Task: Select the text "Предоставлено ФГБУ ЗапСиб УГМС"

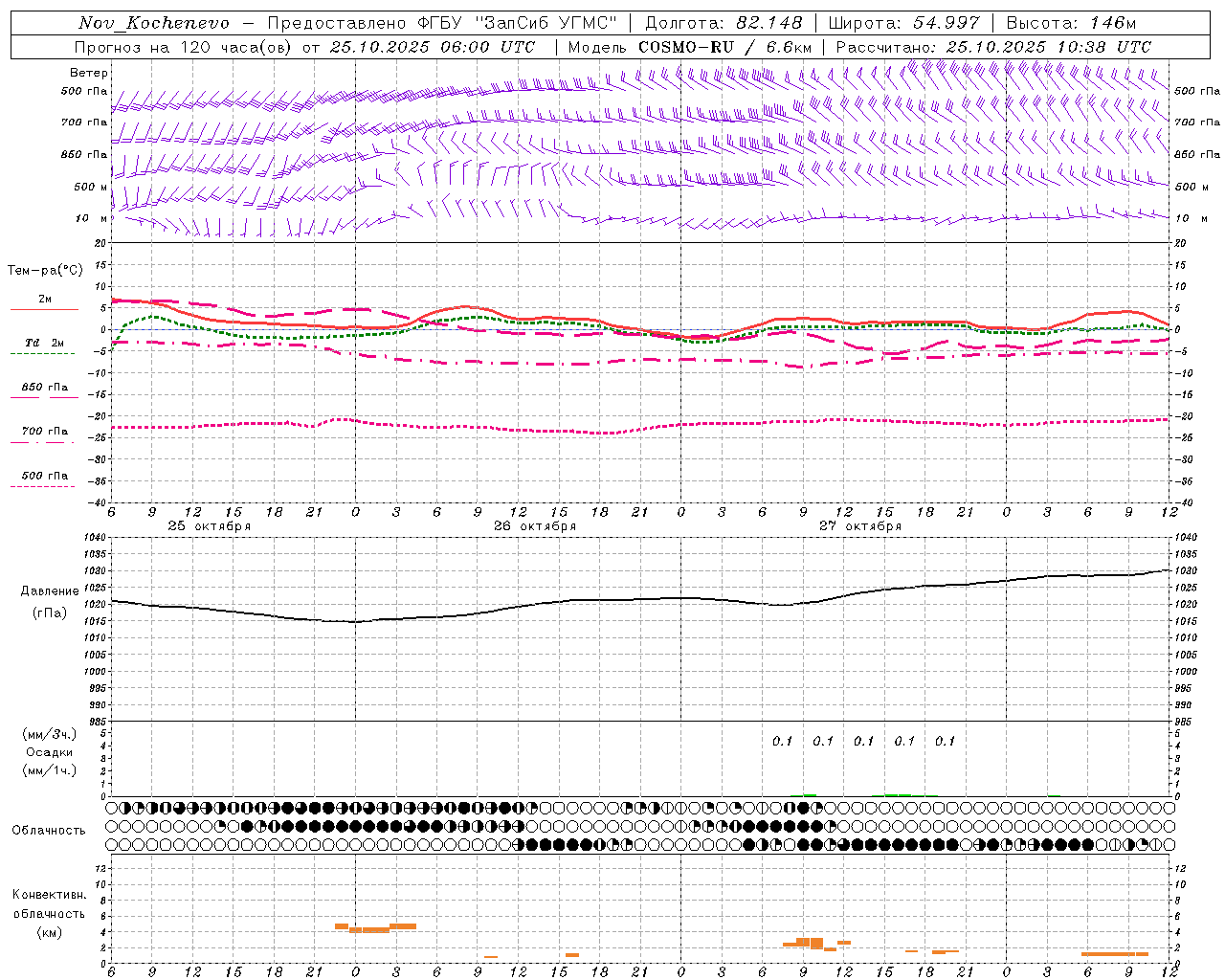Action: pyautogui.click(x=442, y=23)
